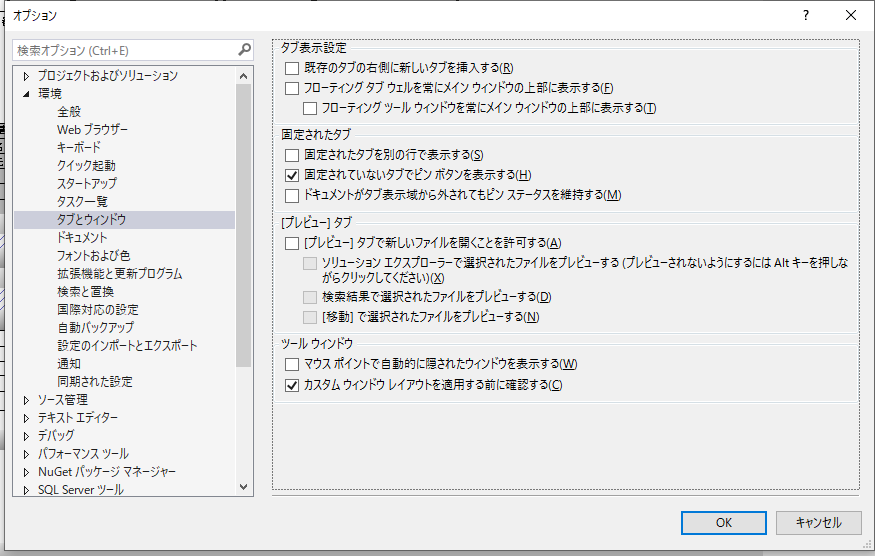
Task: Expand the NuGet パッケージ マネージャー node
Action: click(27, 472)
